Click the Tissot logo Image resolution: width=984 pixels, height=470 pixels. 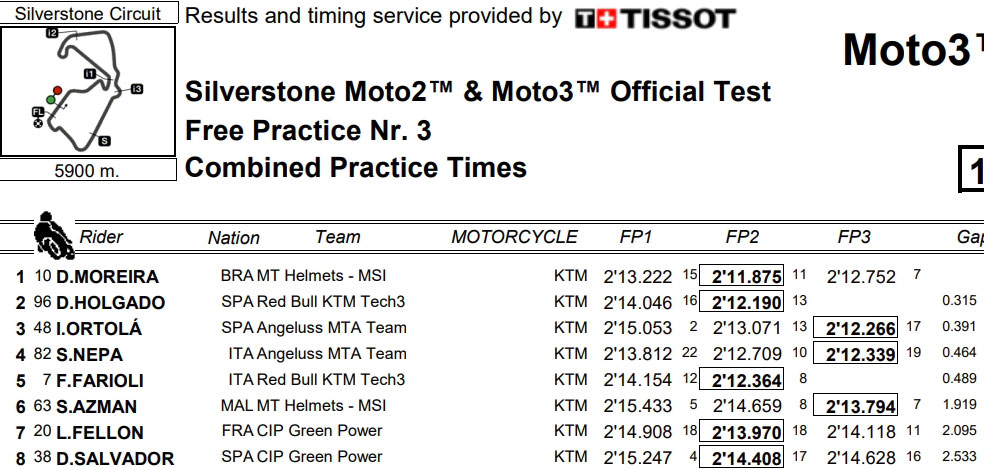(x=655, y=18)
